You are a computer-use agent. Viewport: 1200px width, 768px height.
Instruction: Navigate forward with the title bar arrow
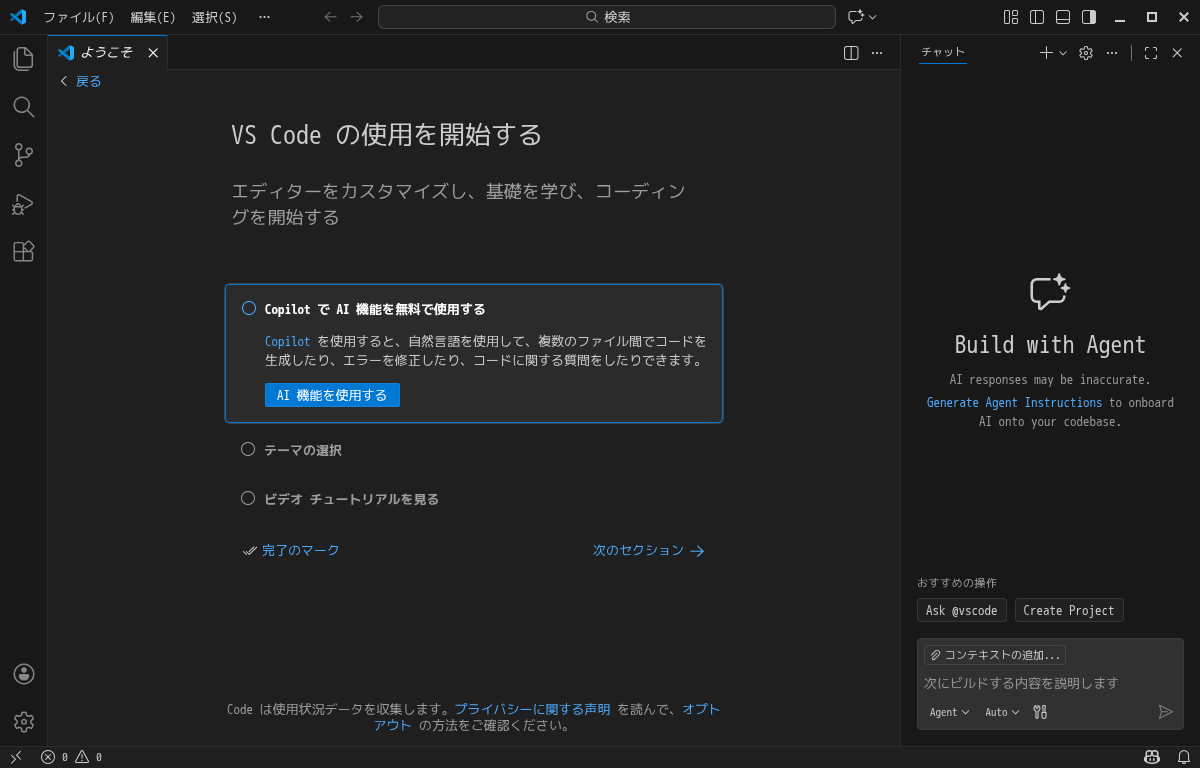point(357,17)
